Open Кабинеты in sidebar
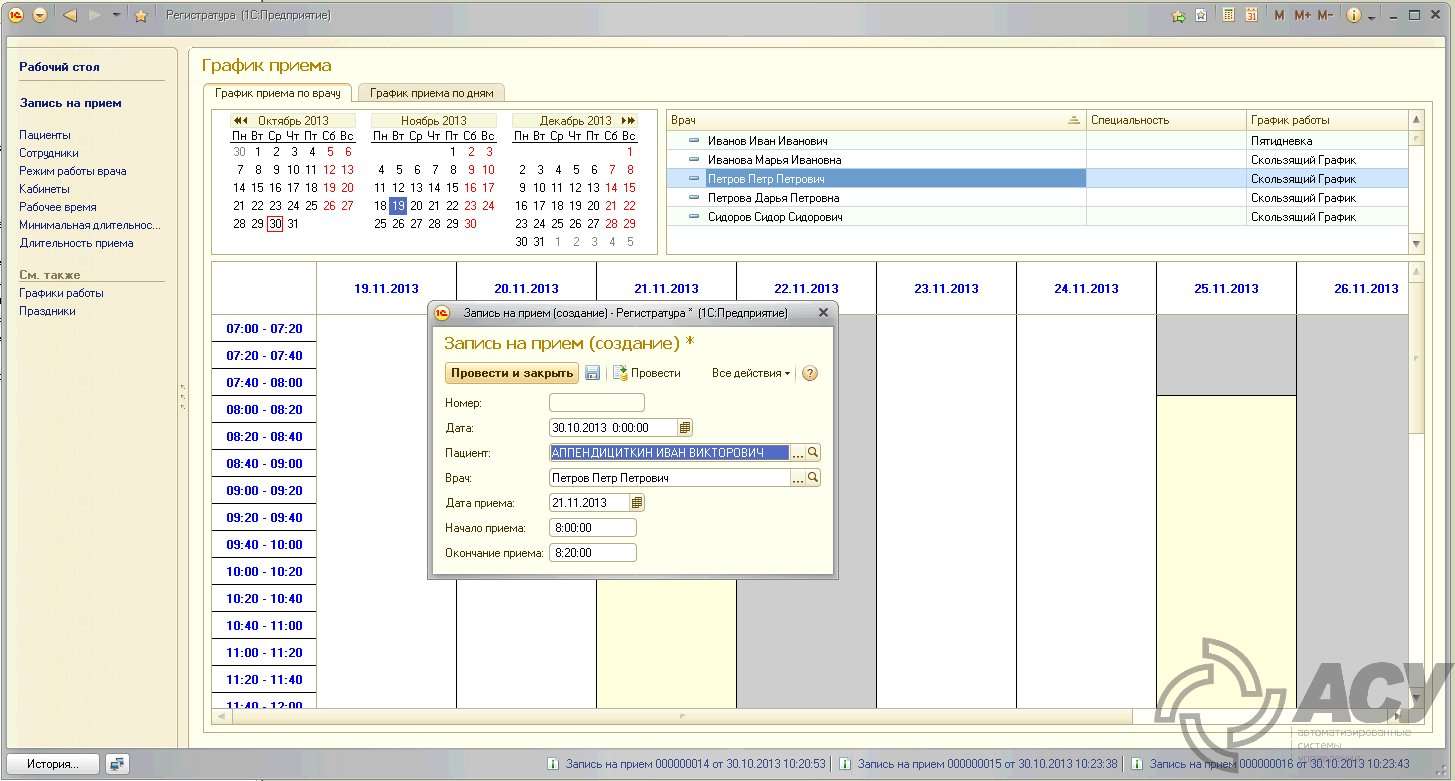Viewport: 1455px width, 781px height. (44, 189)
